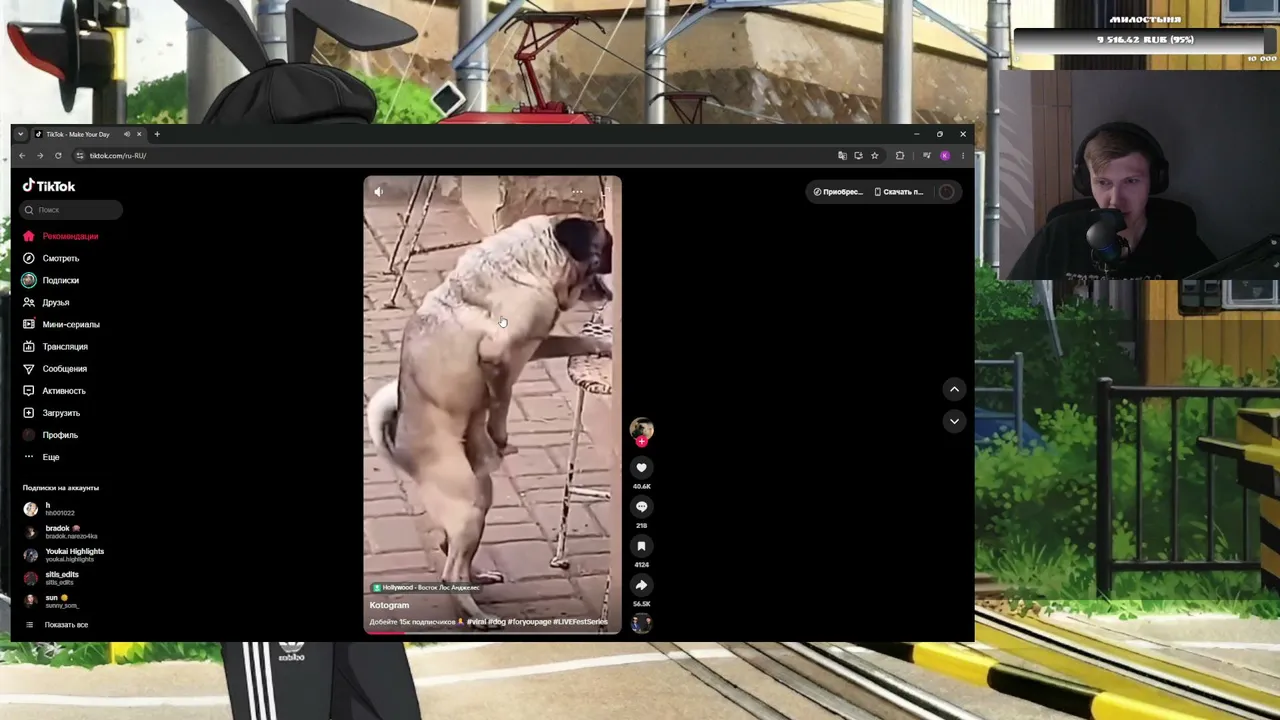Open followed account bradok
1280x720 pixels.
[x=62, y=532]
